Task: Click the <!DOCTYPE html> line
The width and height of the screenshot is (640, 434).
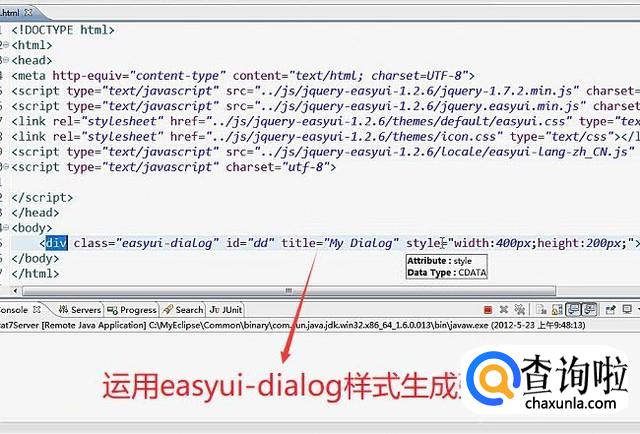Action: pyautogui.click(x=63, y=30)
